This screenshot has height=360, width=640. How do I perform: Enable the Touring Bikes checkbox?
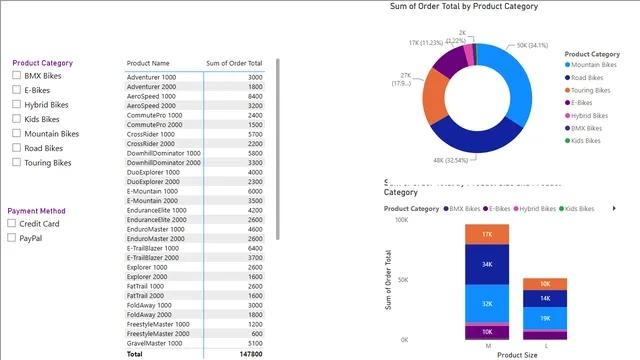click(x=16, y=162)
